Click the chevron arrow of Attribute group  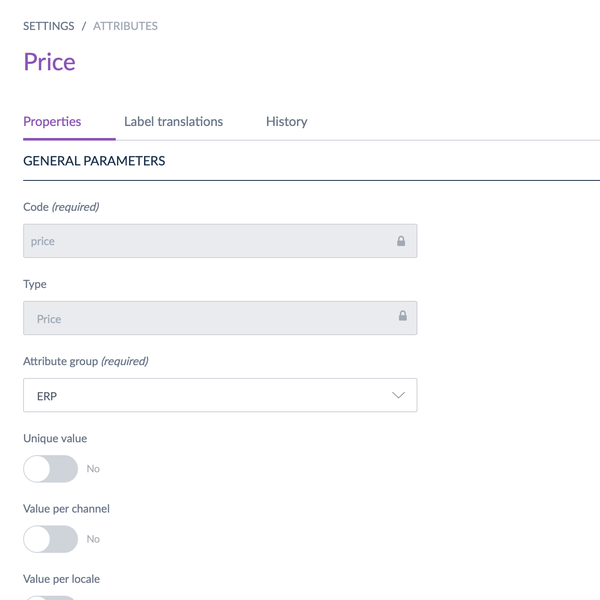pyautogui.click(x=398, y=395)
